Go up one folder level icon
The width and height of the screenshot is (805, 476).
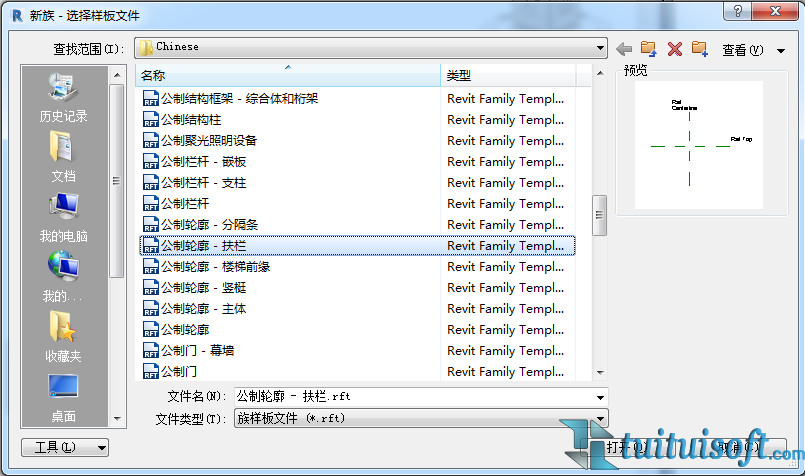pyautogui.click(x=649, y=49)
